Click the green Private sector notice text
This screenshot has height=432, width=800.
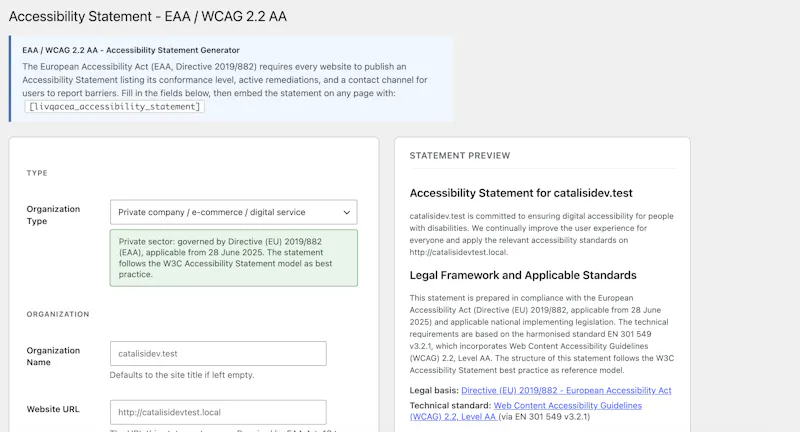pos(234,258)
